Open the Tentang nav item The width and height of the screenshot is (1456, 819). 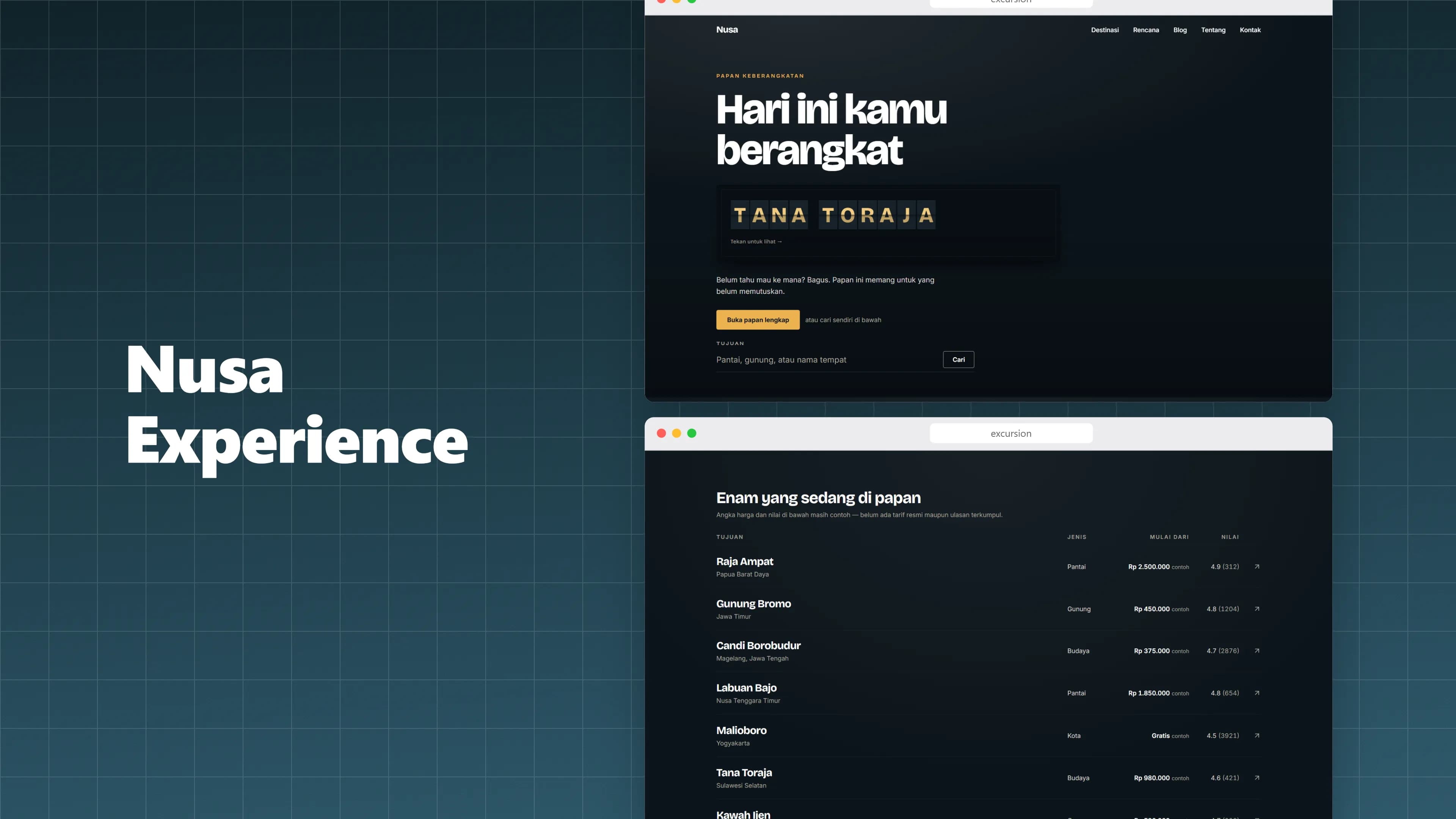(1213, 30)
